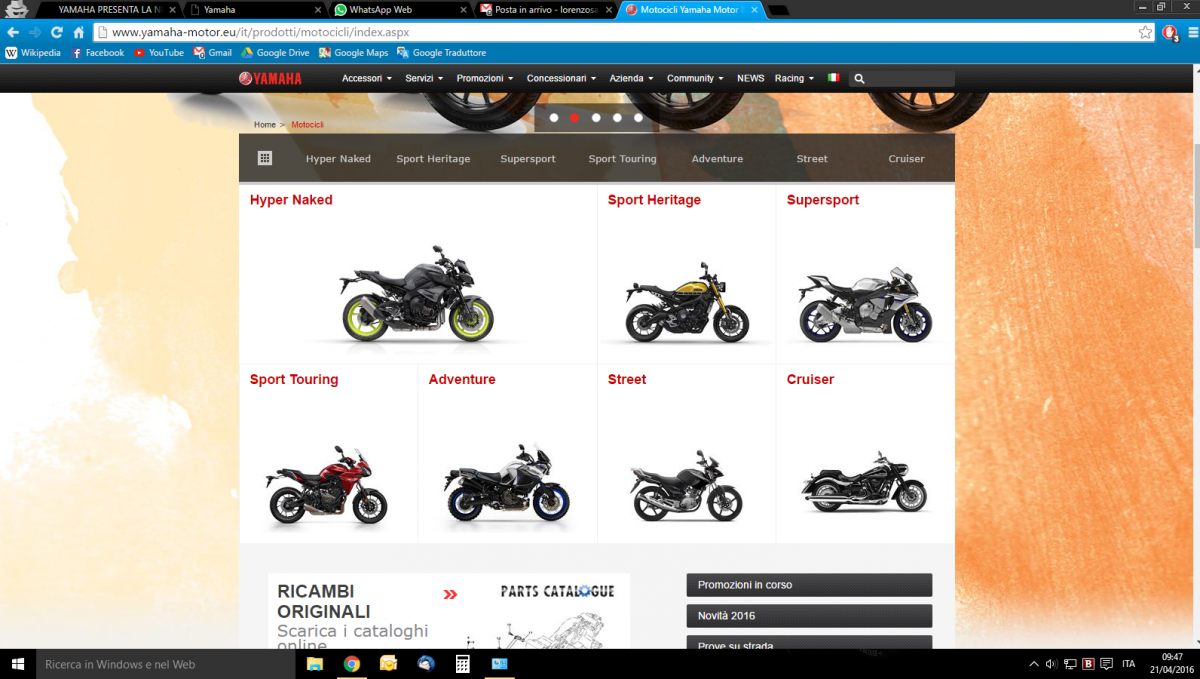
Task: Open the mail envelope app in taskbar
Action: coord(389,664)
